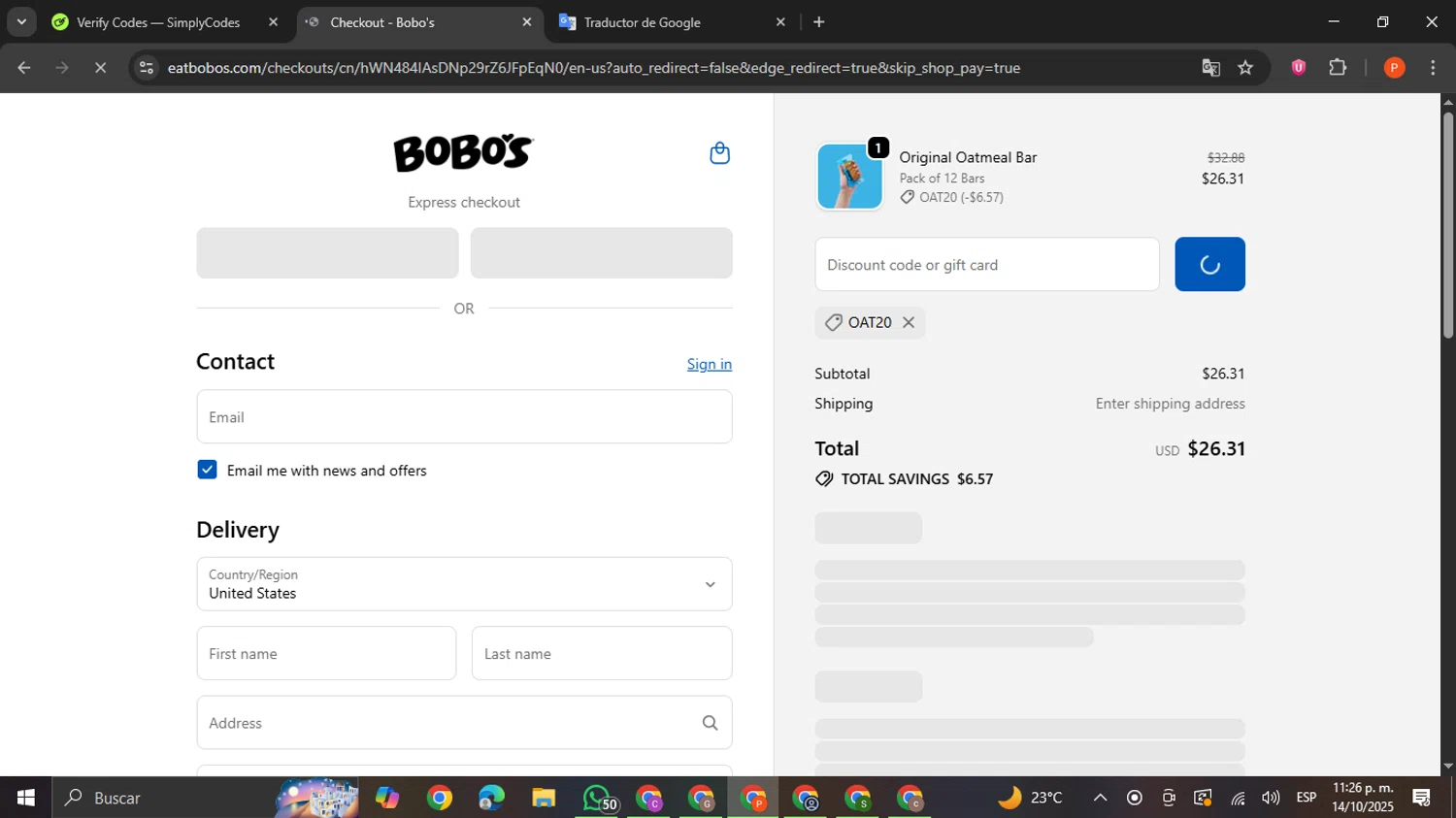Select the Checkout - Bobo's tab

[x=382, y=22]
